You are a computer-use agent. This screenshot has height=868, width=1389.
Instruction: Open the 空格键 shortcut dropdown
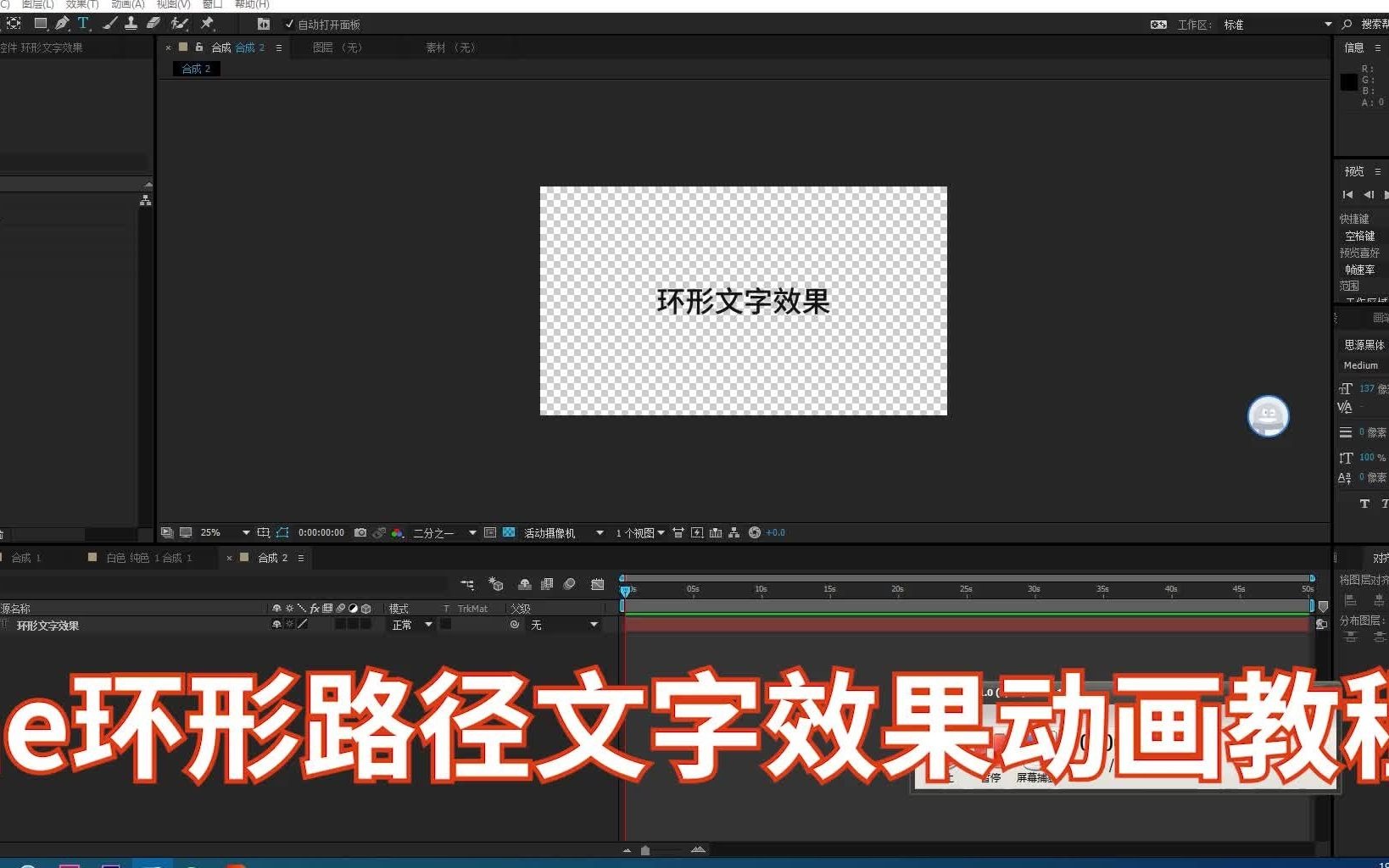[x=1360, y=236]
